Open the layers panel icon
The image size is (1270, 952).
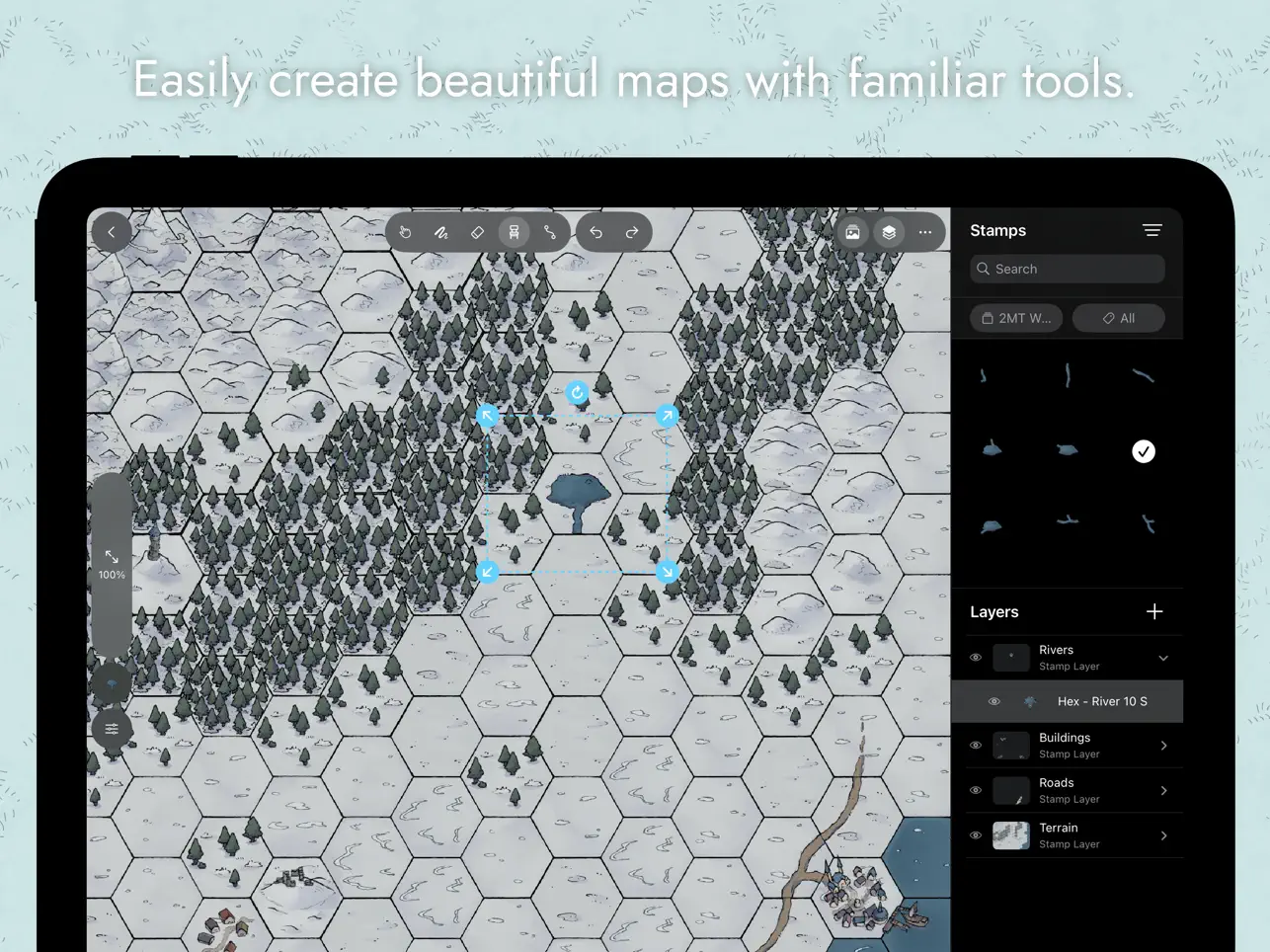(888, 232)
